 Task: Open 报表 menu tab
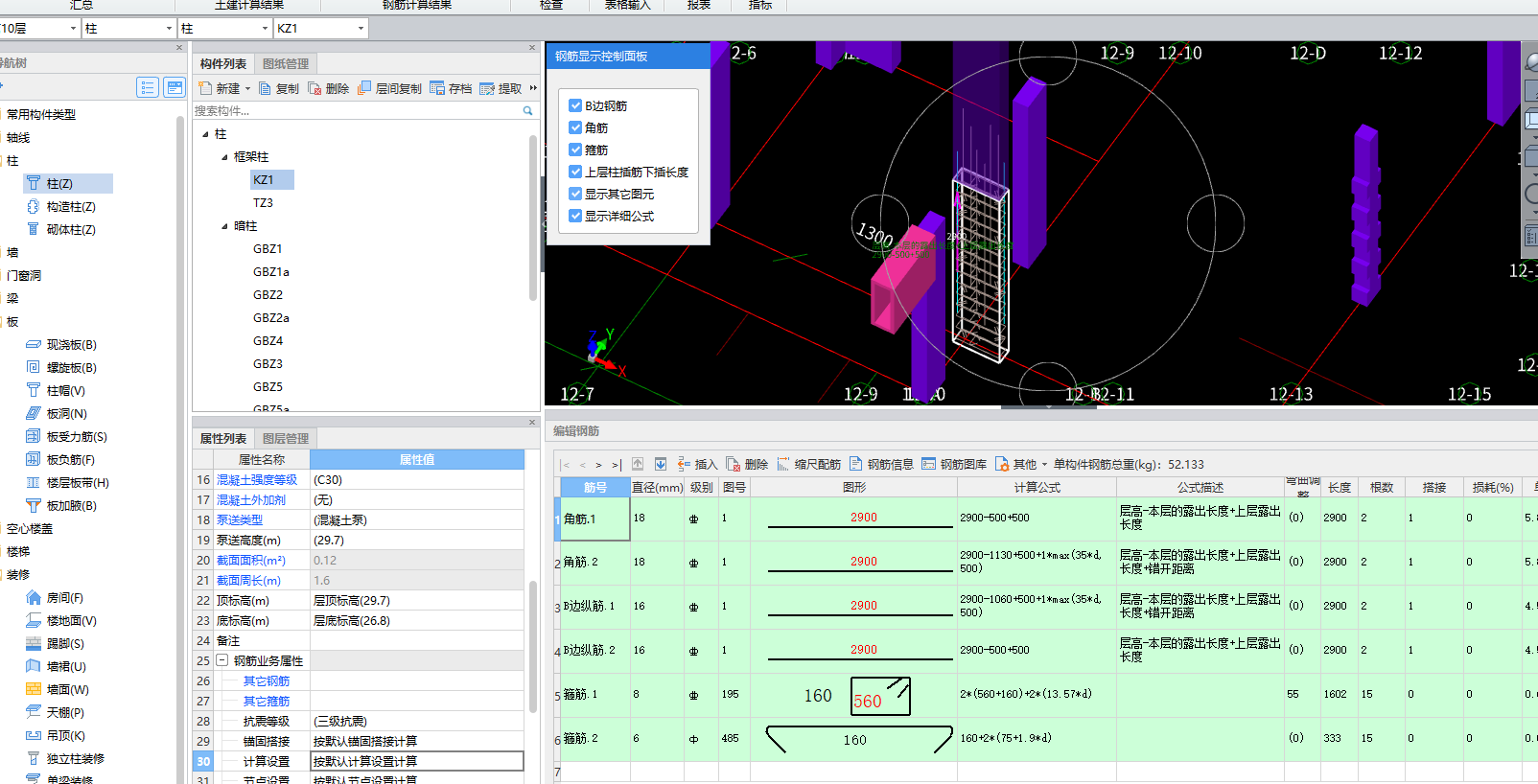click(699, 6)
